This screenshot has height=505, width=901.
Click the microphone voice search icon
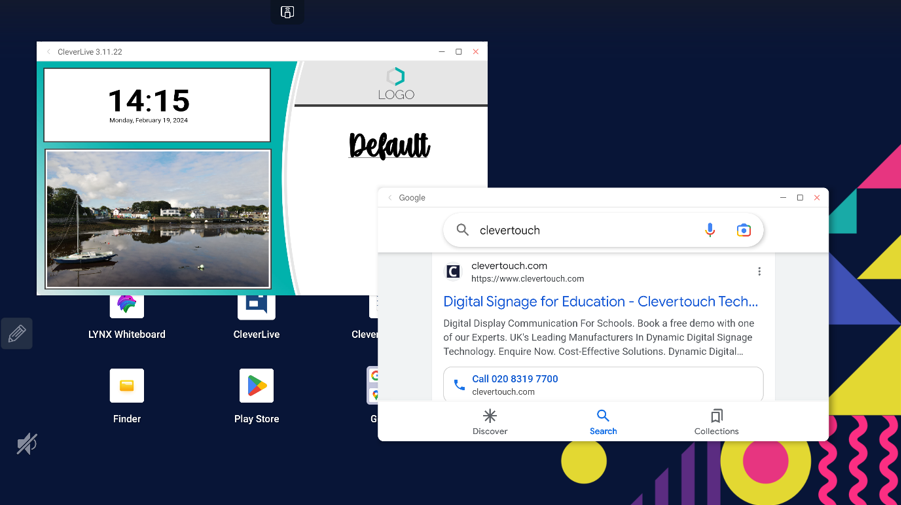click(710, 230)
